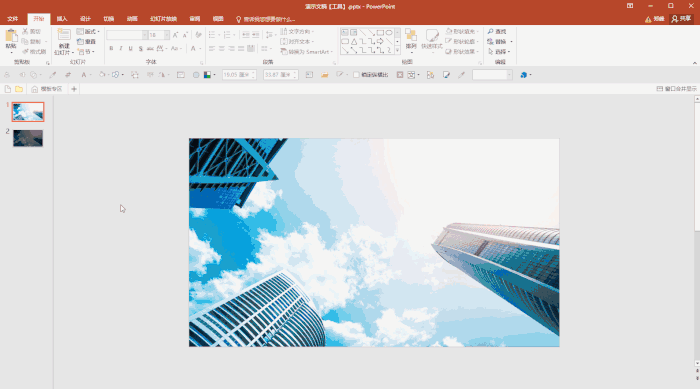The image size is (700, 389).
Task: Click the New Slide (新建幻灯片) icon
Action: pyautogui.click(x=64, y=35)
